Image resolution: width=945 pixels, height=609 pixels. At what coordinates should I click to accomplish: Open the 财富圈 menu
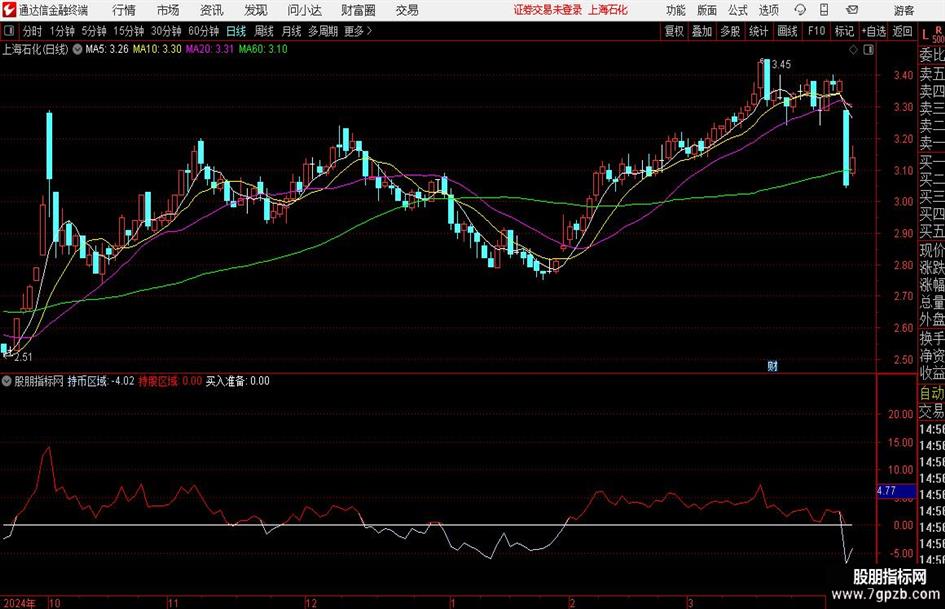358,10
